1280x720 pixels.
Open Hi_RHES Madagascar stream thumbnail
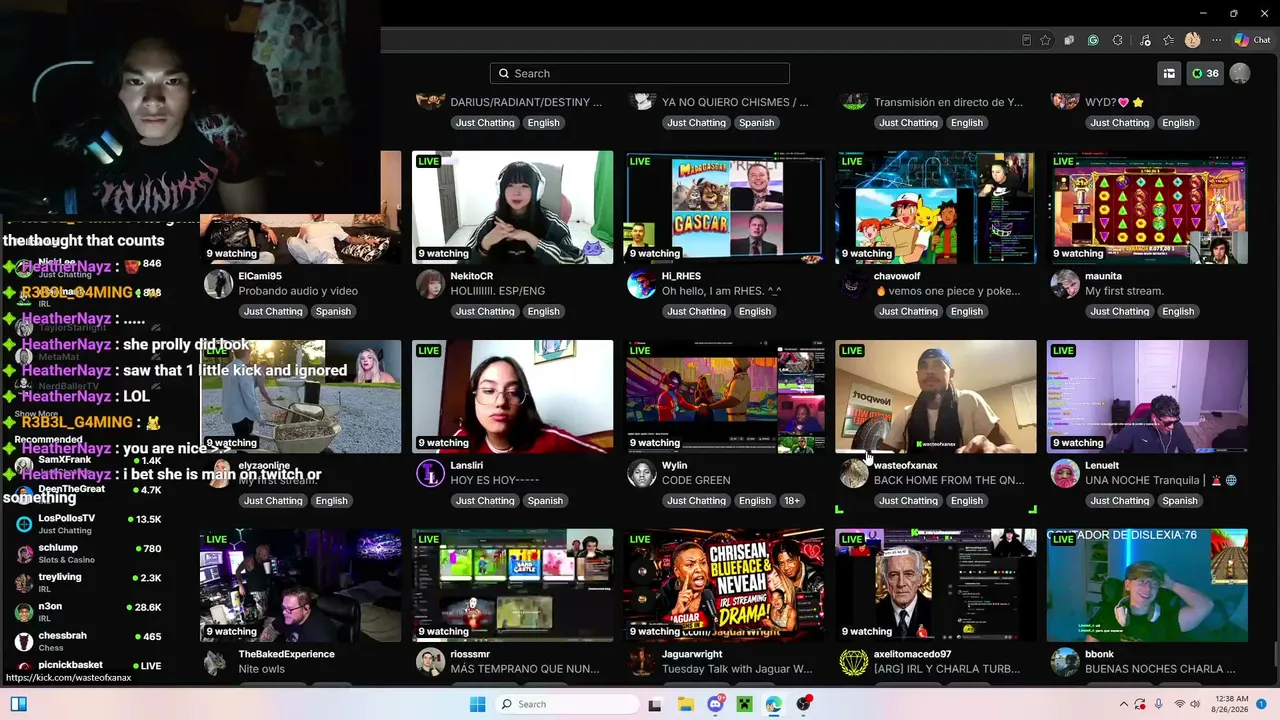[725, 207]
